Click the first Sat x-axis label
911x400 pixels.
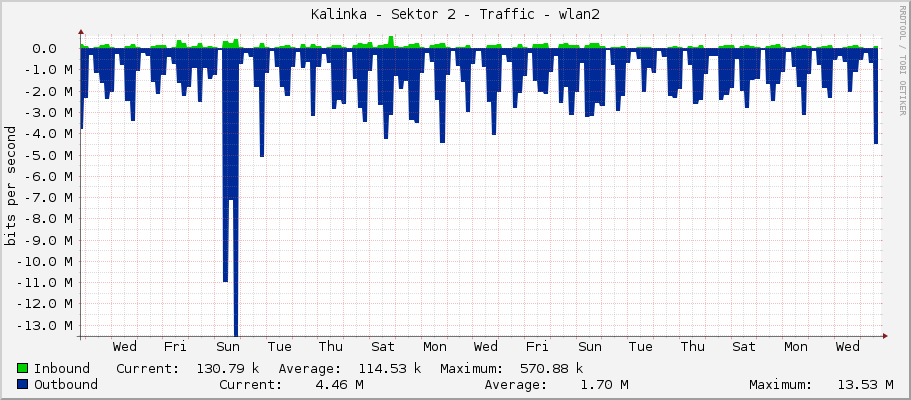click(383, 347)
